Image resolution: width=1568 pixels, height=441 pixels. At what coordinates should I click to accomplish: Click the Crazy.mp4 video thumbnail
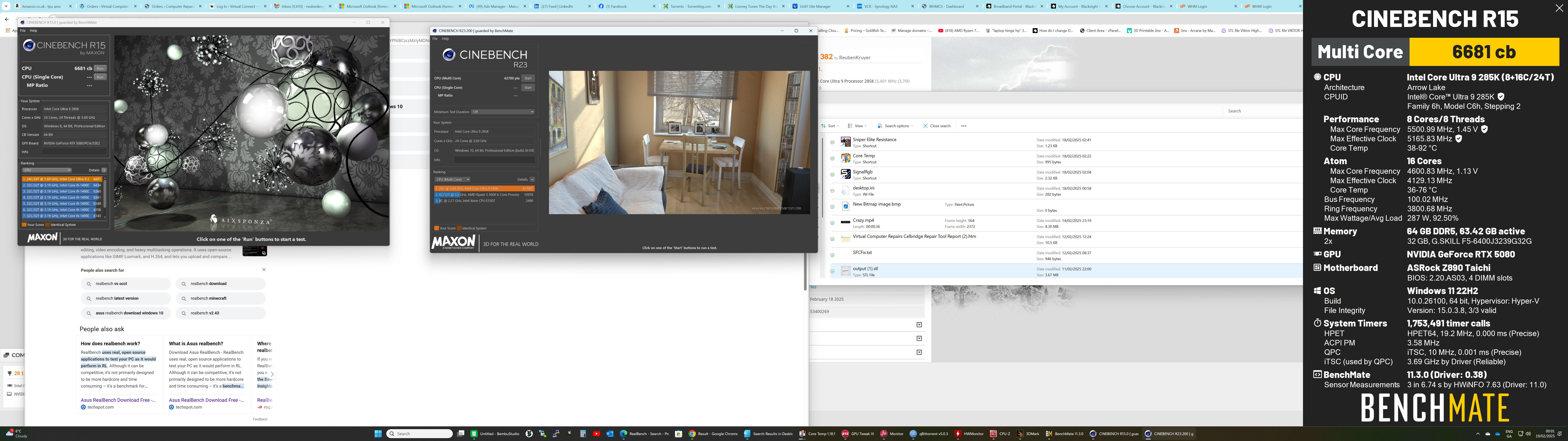pyautogui.click(x=845, y=222)
